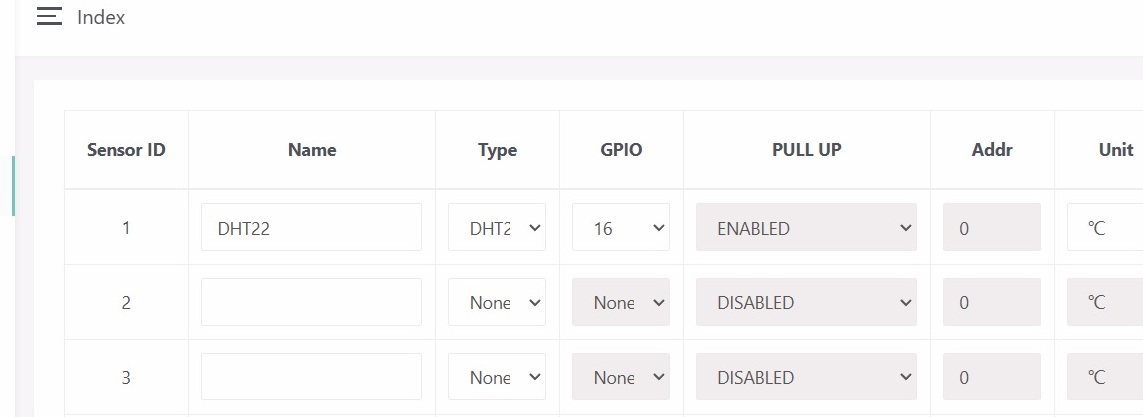Open the pull up dropdown for sensor 2

[x=806, y=302]
